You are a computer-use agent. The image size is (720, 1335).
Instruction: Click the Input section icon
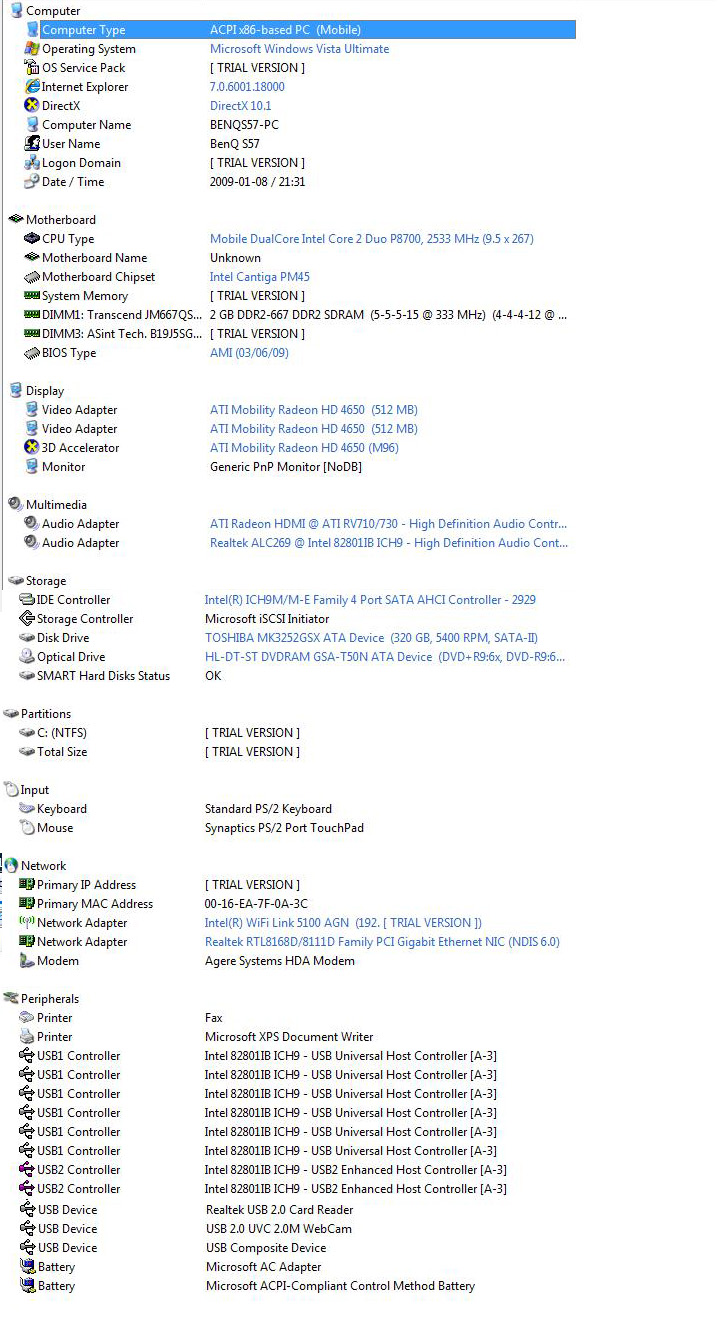(x=11, y=790)
